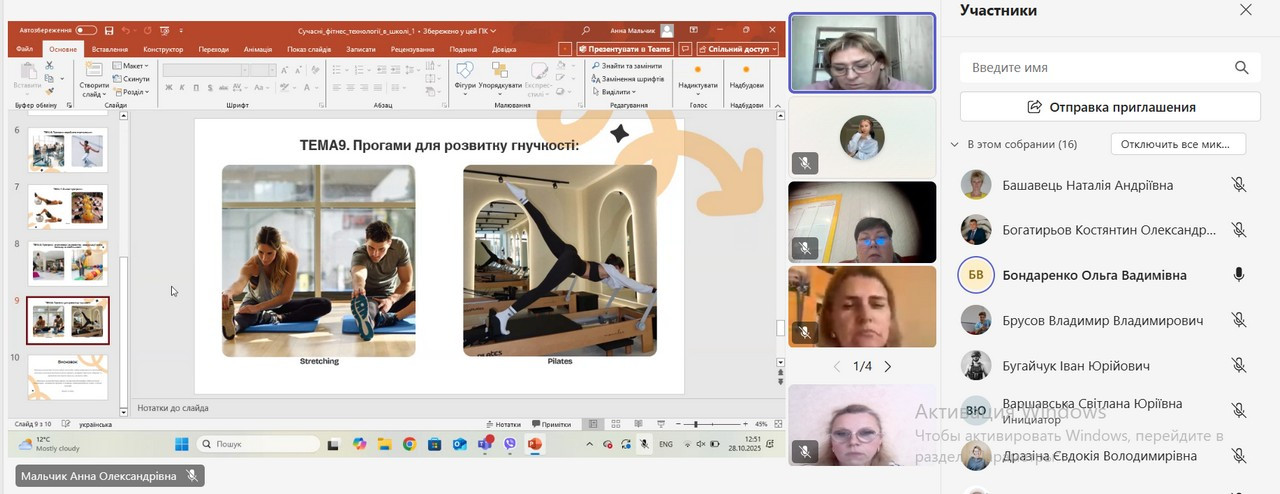
Task: Toggle mic for Бондаренко Ольга Вадимівна
Action: 1238,275
